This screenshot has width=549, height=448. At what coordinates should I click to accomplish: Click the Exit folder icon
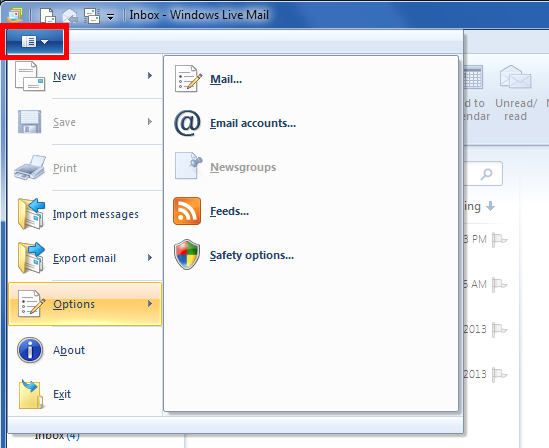pos(31,394)
